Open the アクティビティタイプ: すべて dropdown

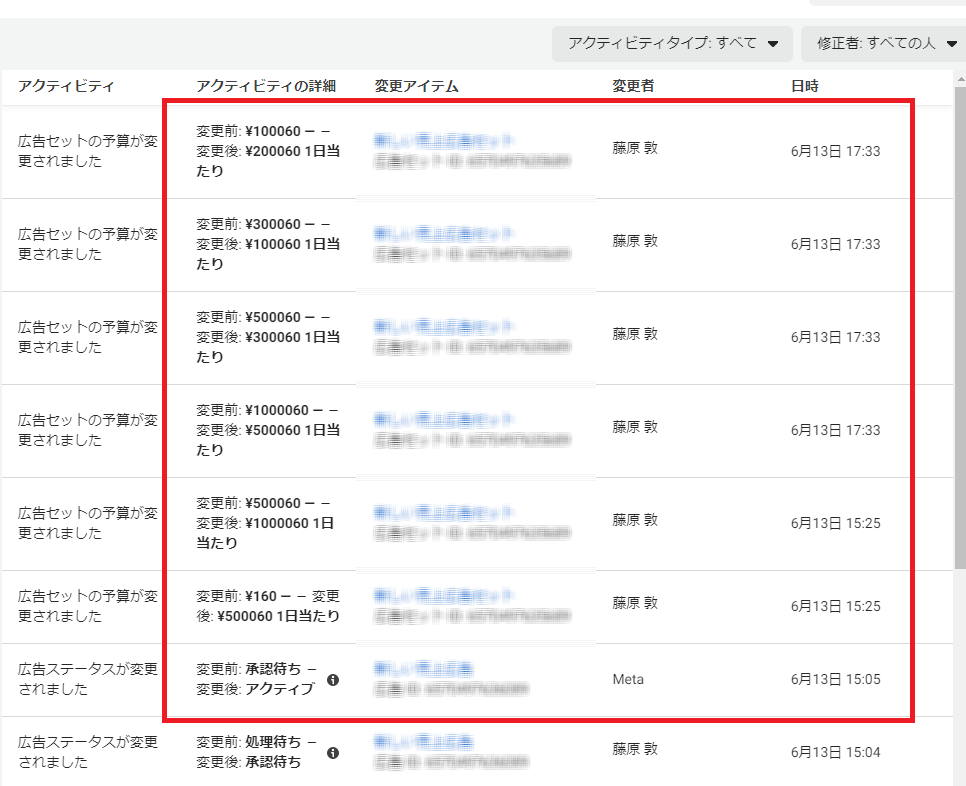[x=672, y=44]
